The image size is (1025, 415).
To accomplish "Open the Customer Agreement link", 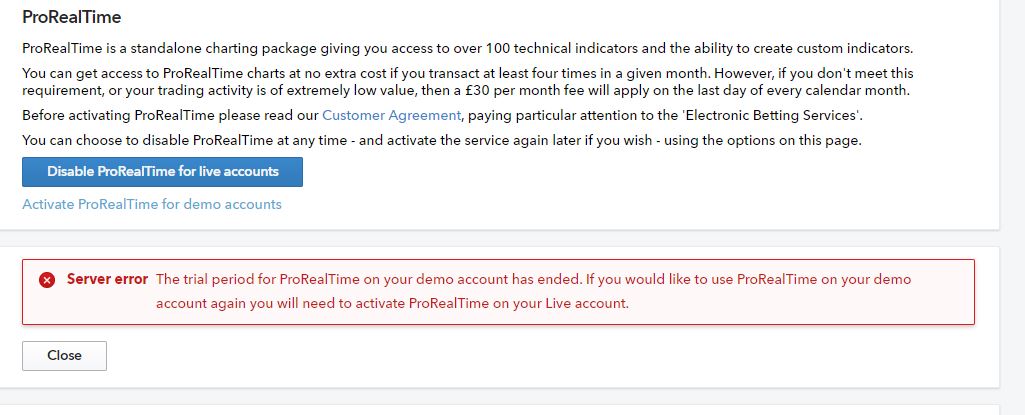I will (x=391, y=115).
